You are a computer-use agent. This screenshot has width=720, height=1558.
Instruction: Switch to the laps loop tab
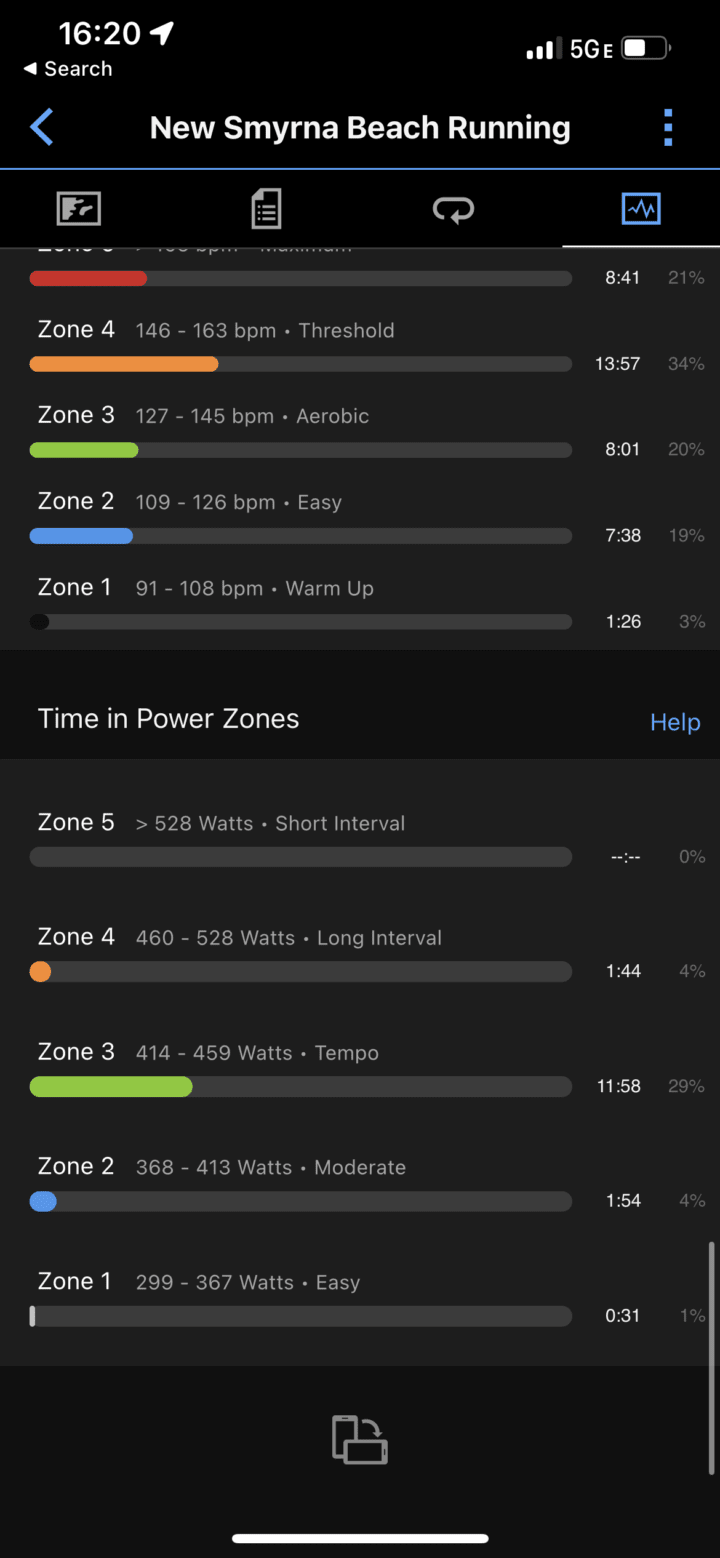453,209
